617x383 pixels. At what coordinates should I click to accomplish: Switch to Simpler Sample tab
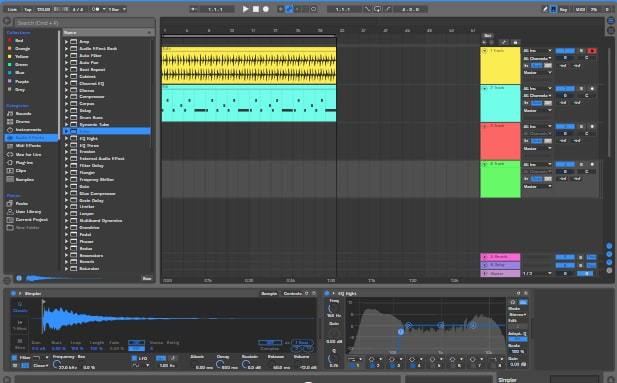(x=269, y=294)
